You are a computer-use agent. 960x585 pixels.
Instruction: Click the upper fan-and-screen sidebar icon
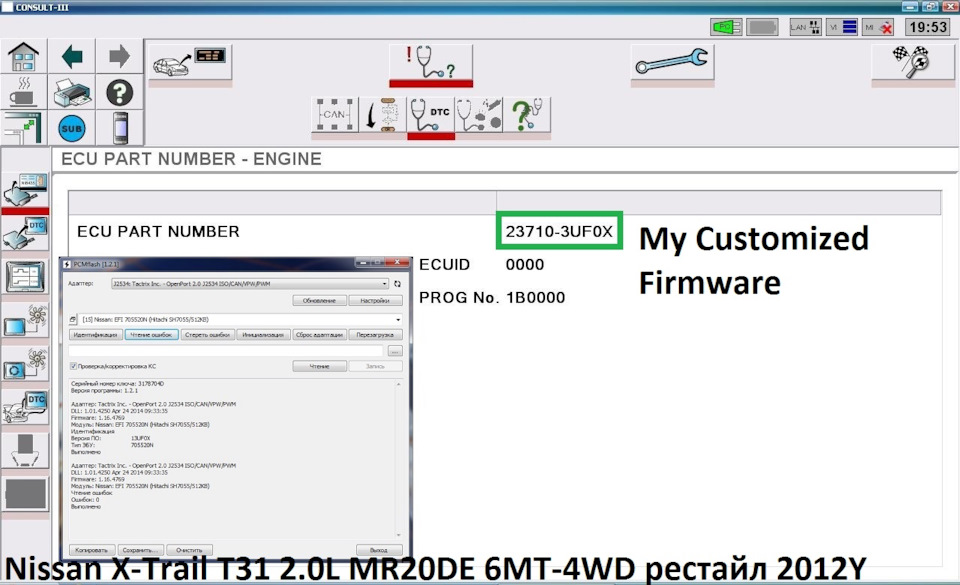coord(25,321)
